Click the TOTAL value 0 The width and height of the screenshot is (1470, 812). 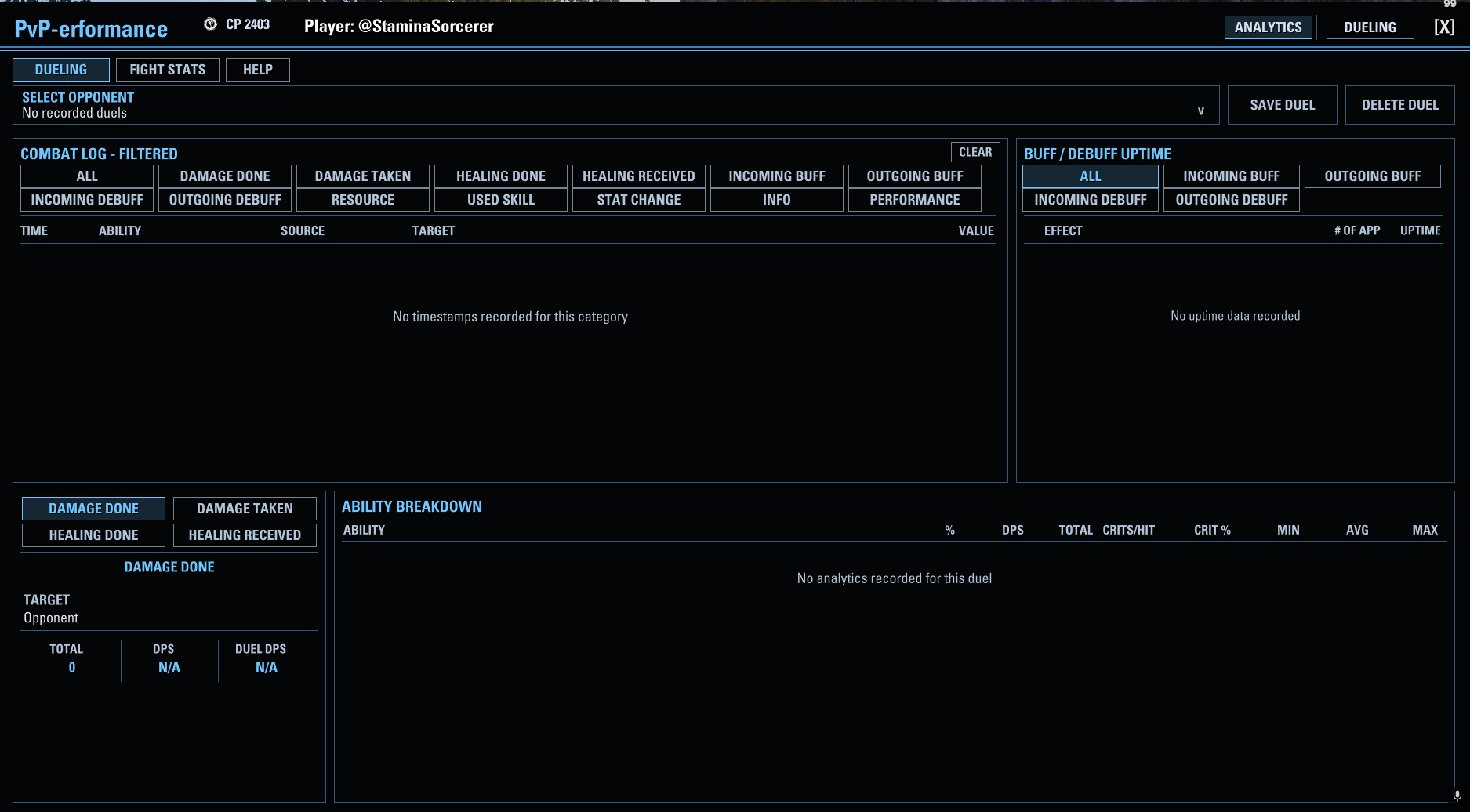(x=72, y=667)
